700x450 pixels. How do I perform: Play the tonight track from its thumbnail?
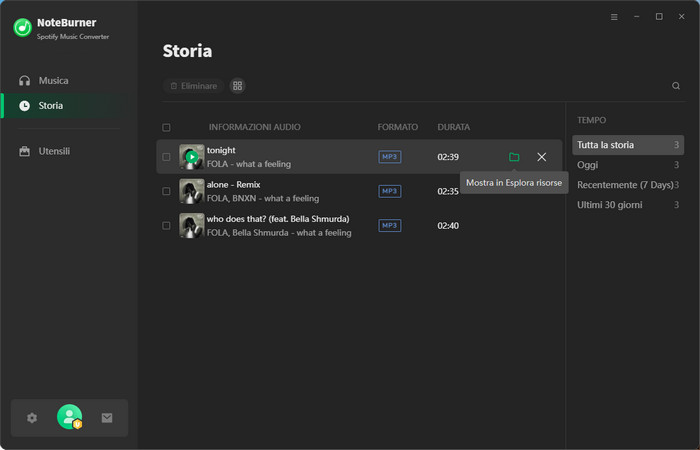pyautogui.click(x=192, y=157)
